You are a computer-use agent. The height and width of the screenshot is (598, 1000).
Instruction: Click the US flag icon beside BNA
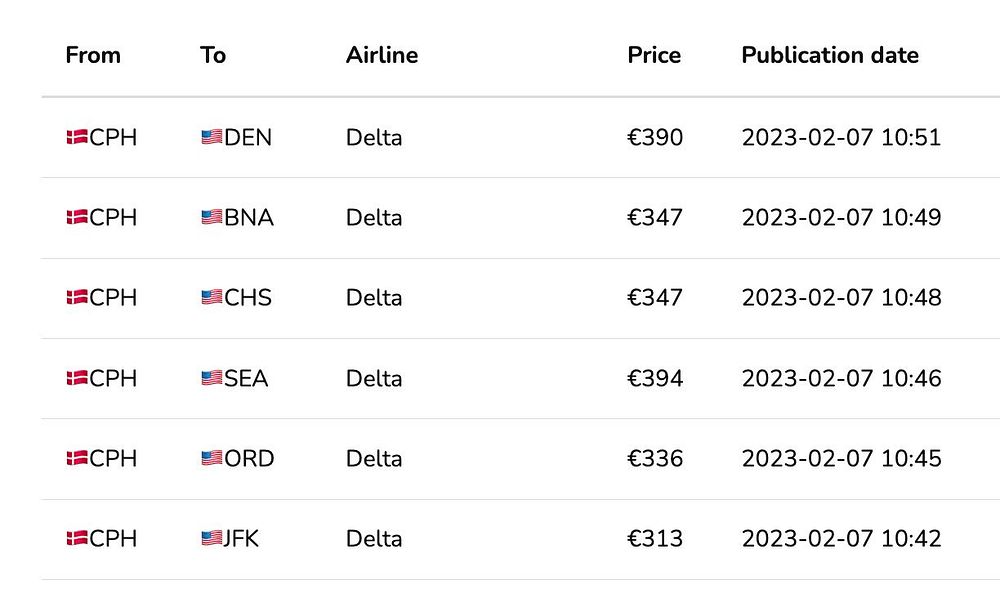[211, 217]
